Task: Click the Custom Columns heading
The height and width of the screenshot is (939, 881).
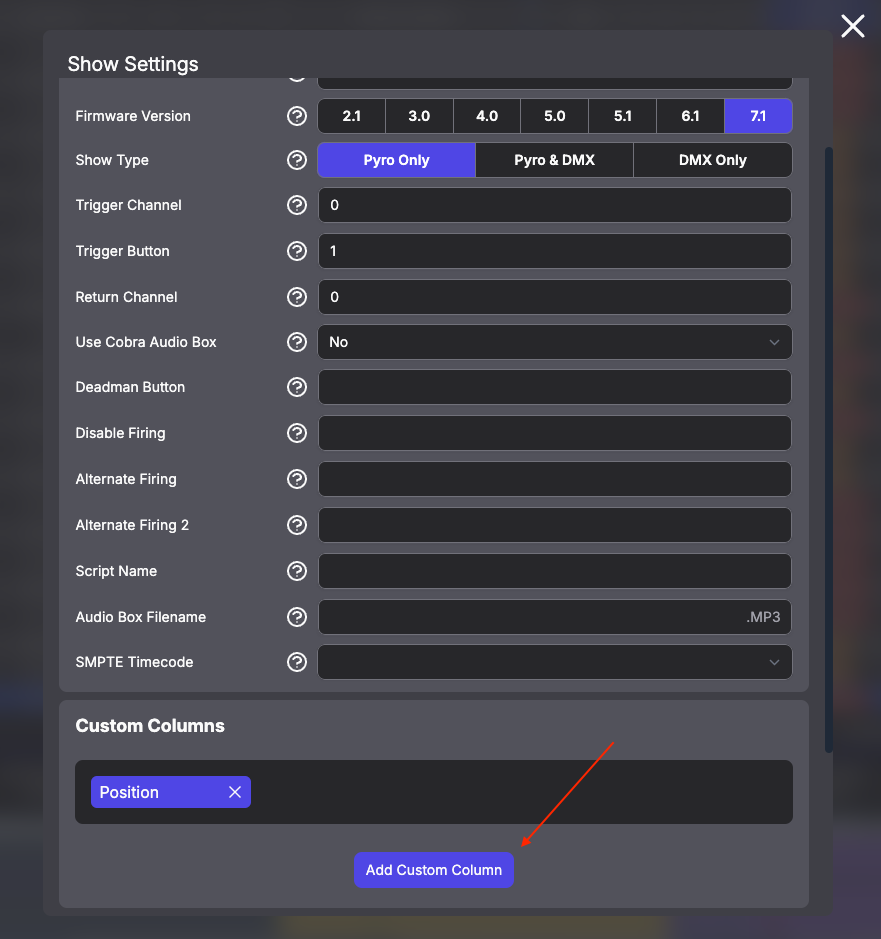Action: (x=150, y=726)
